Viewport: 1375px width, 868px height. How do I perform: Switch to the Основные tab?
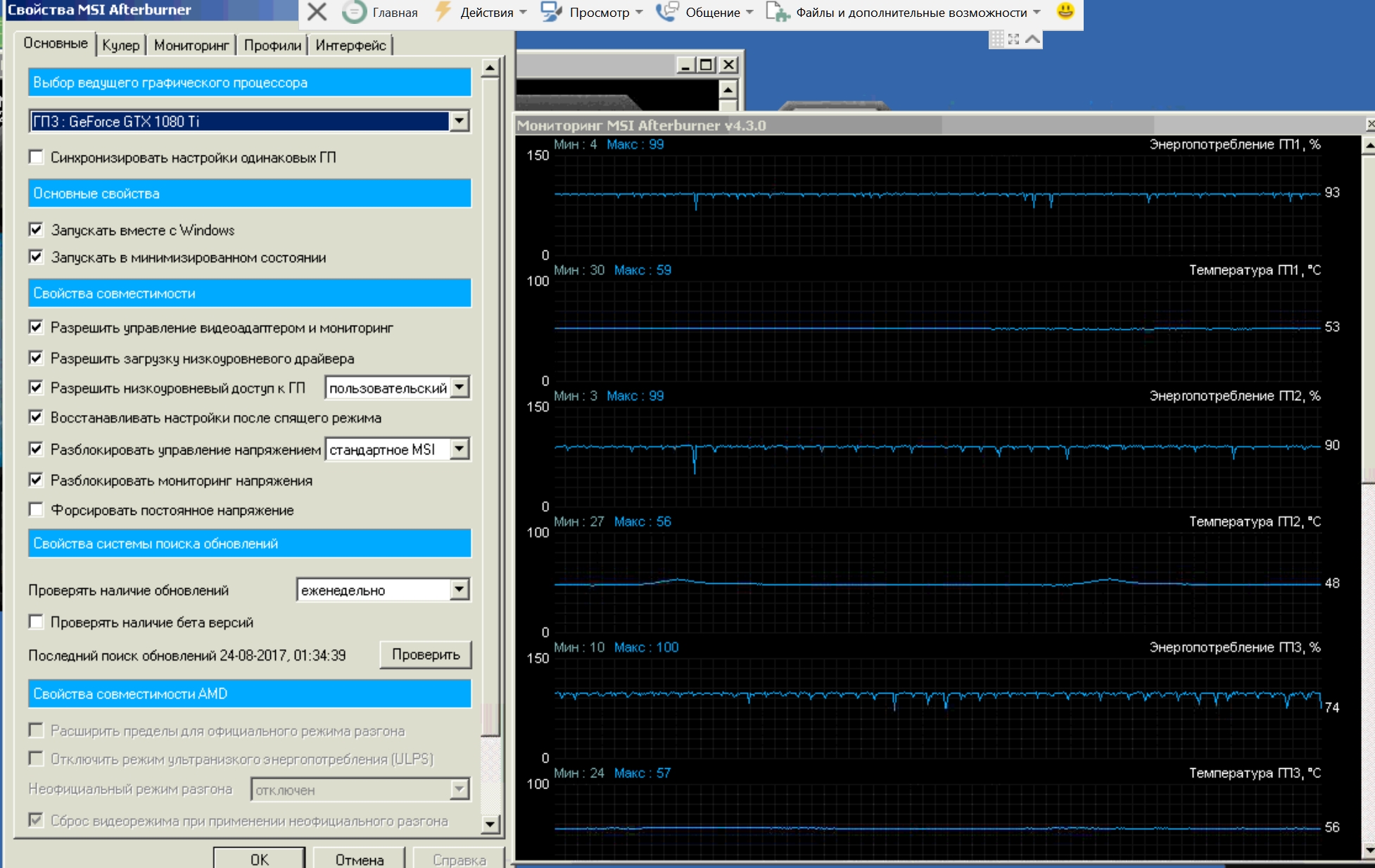point(56,44)
